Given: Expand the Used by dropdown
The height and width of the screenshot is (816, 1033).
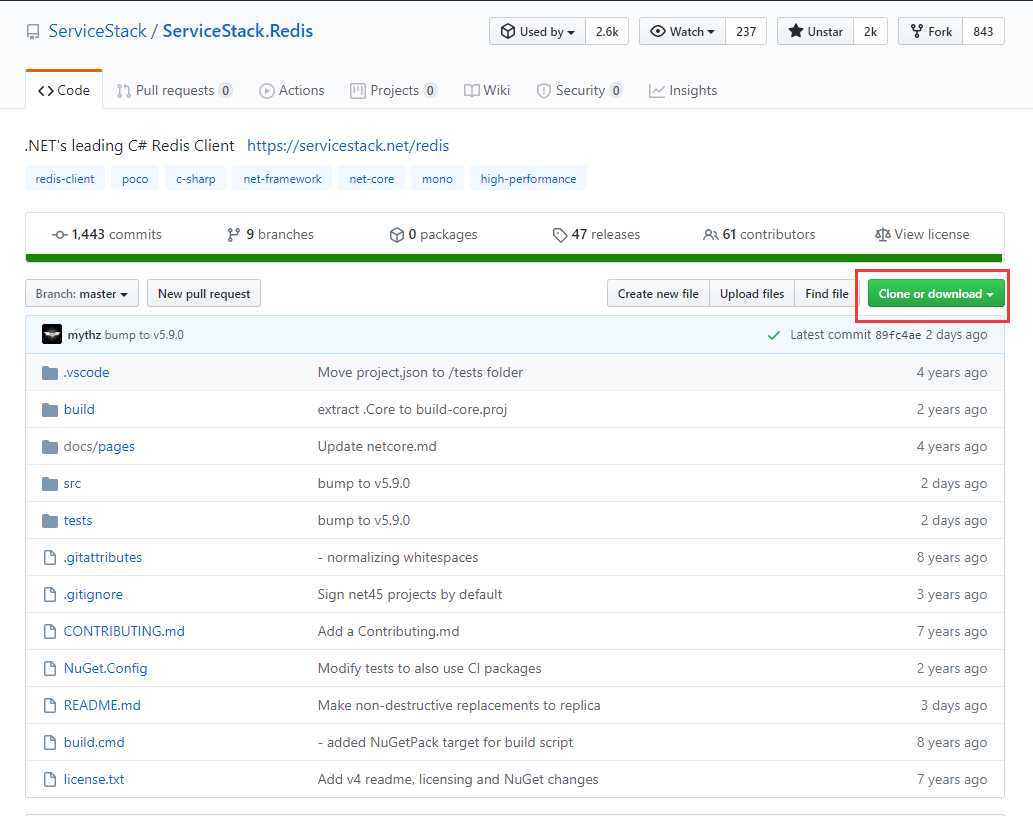Looking at the screenshot, I should coord(537,32).
